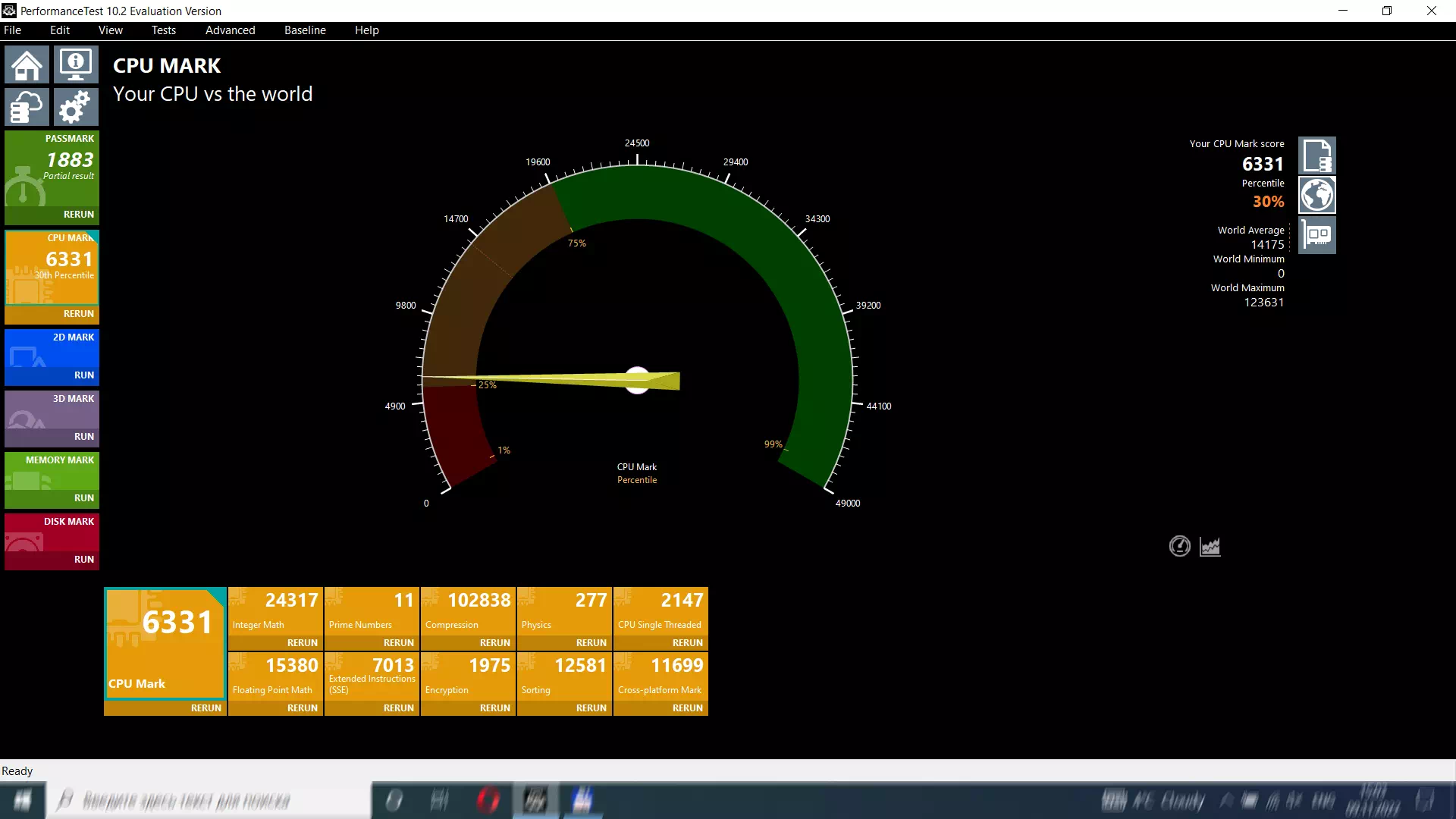This screenshot has height=819, width=1456.
Task: Open the System Information monitor icon
Action: [76, 64]
